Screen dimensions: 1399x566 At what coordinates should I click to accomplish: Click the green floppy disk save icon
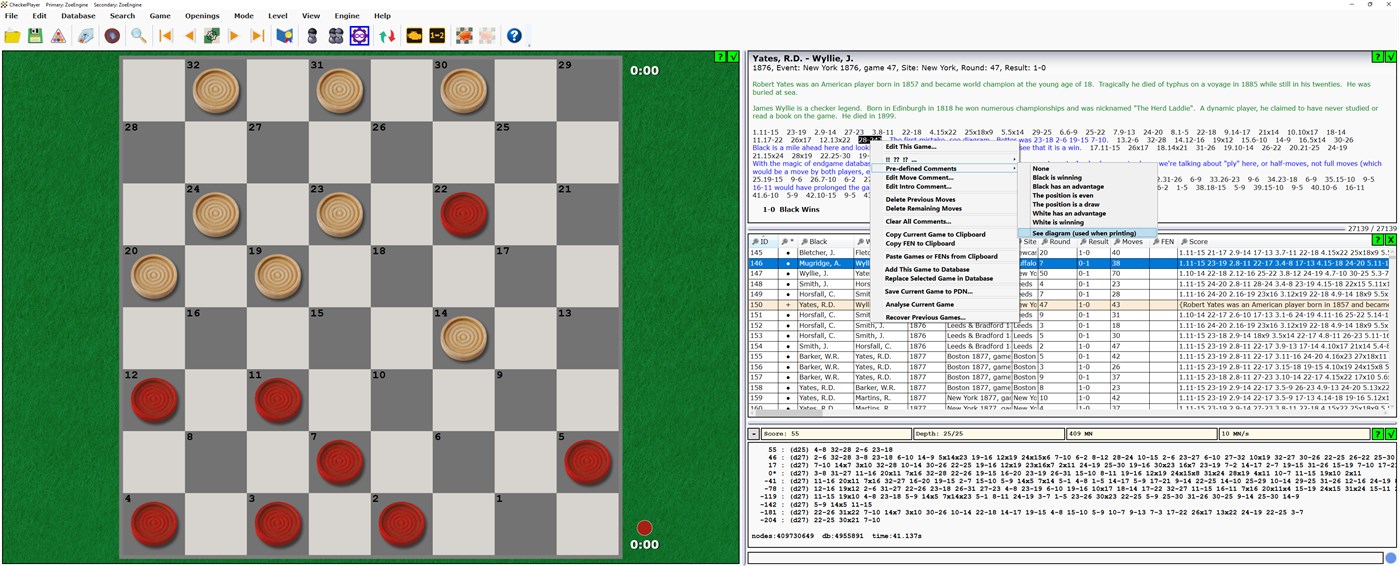[x=35, y=36]
